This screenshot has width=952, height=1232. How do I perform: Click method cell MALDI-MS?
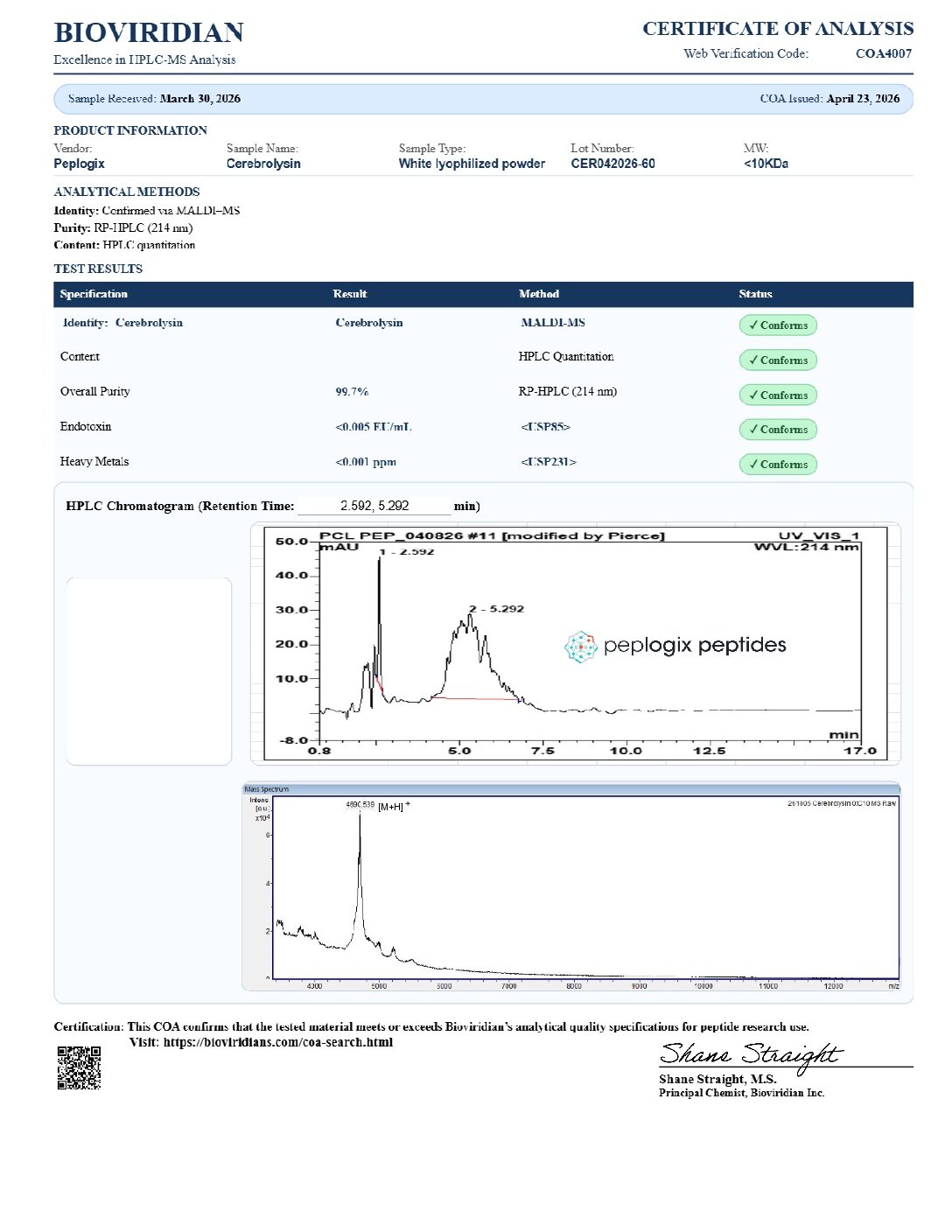pos(553,323)
